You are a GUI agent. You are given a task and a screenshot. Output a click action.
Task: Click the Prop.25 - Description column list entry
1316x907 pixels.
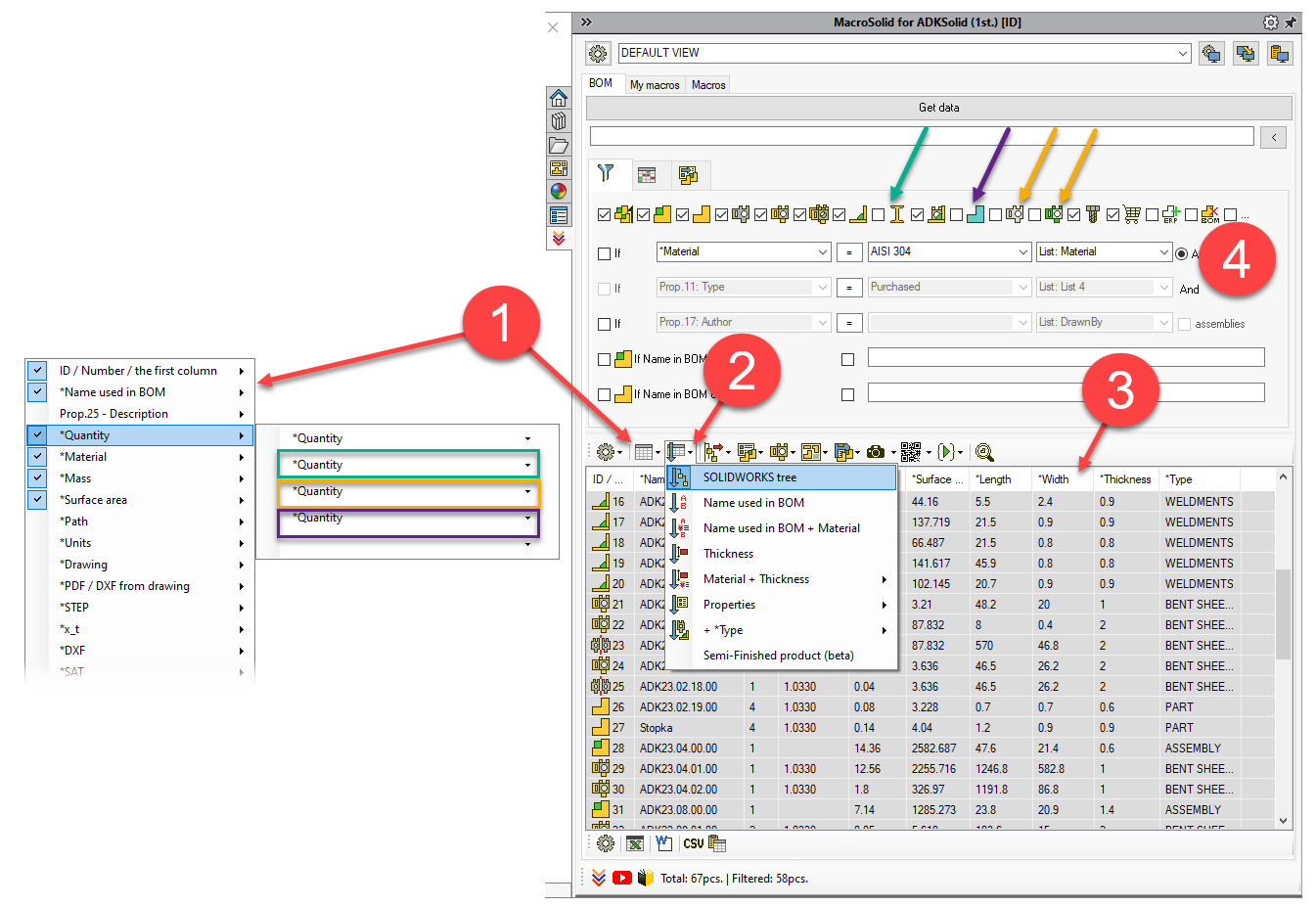(141, 414)
